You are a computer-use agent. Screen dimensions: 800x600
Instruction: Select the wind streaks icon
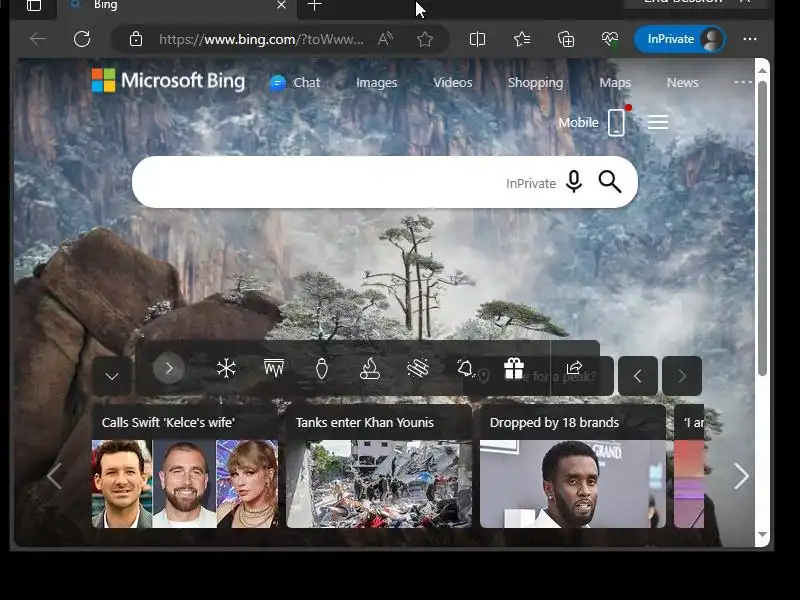tap(417, 368)
